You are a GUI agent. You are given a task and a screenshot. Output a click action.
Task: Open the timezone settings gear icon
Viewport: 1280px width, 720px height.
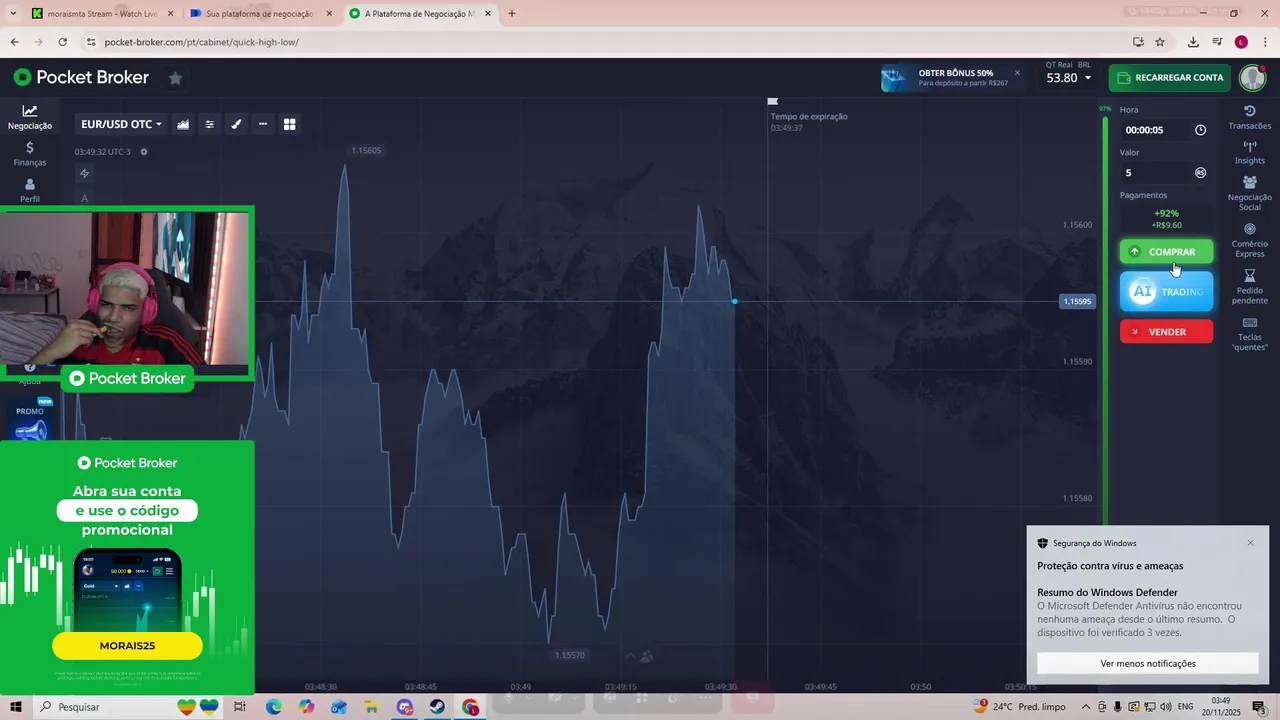tap(144, 152)
